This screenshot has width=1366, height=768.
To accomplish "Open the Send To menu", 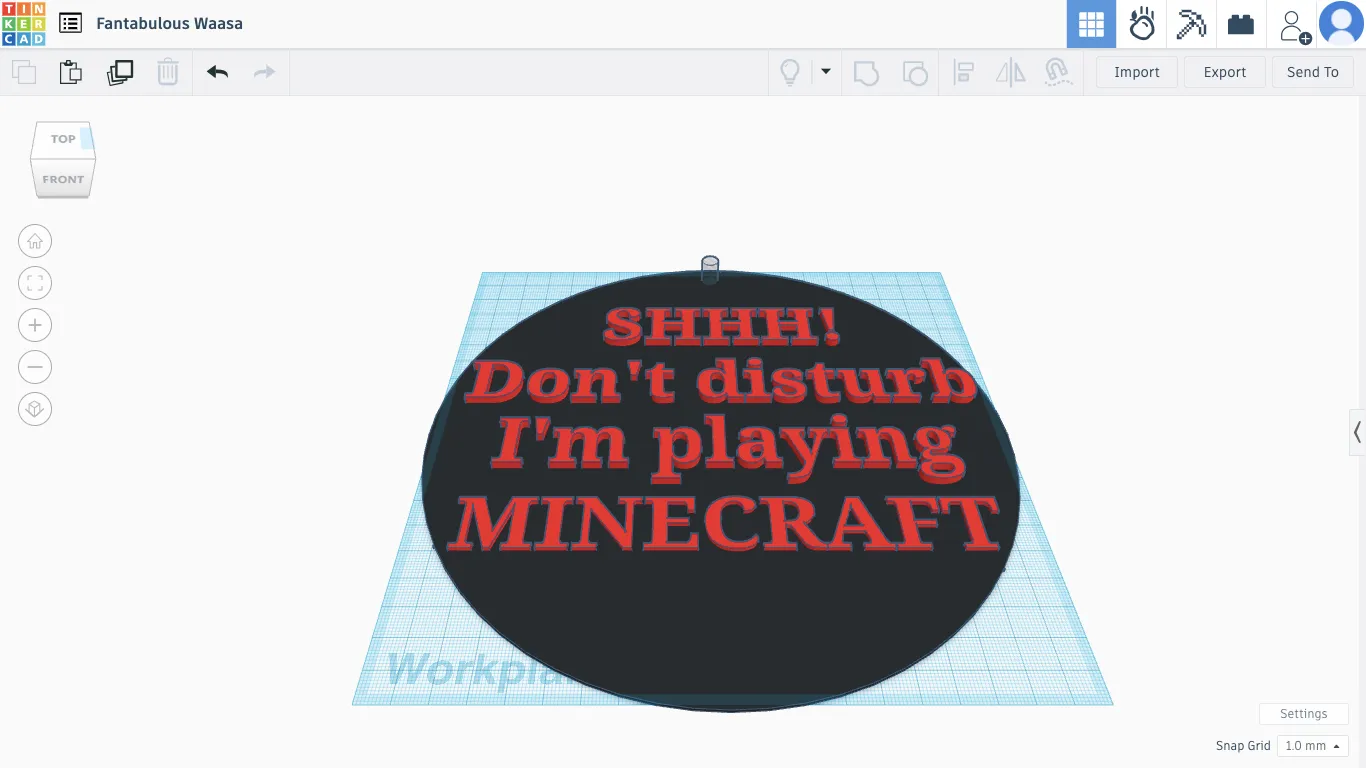I will 1312,72.
